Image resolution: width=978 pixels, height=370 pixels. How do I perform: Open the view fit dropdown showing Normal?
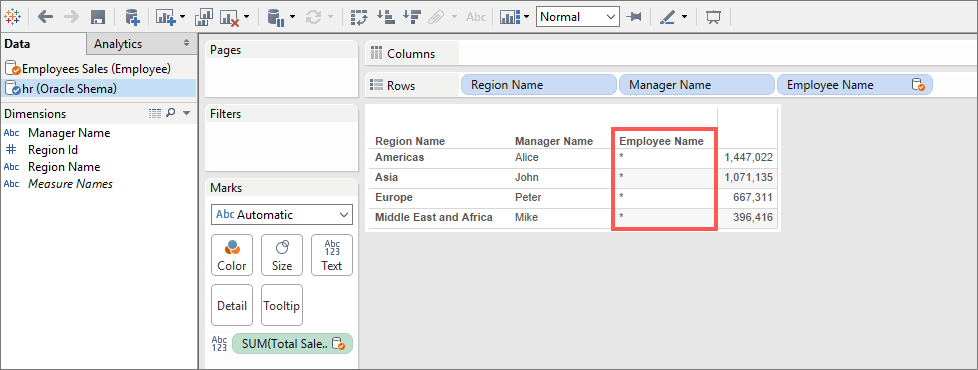click(x=578, y=17)
